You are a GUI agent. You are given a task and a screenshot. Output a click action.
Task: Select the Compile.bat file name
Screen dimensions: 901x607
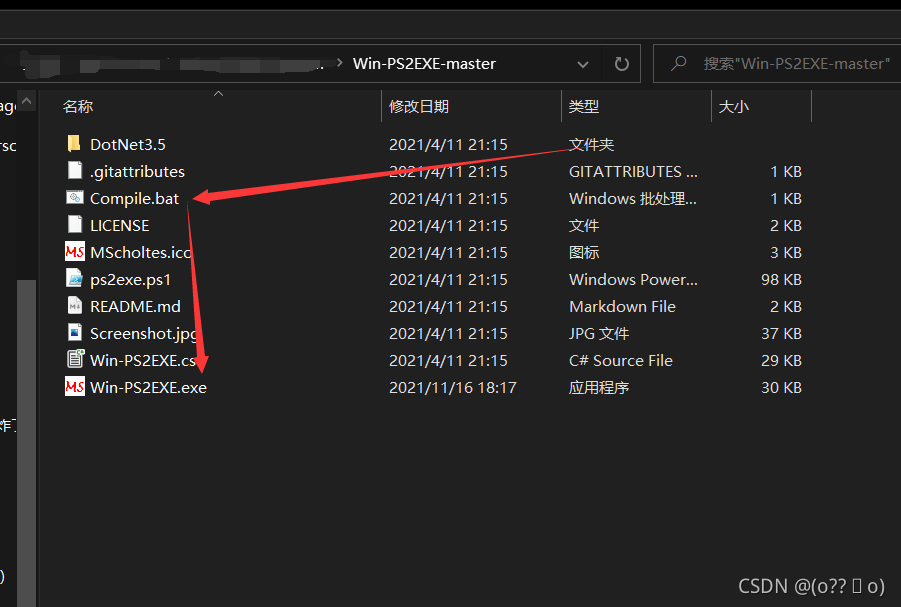[134, 198]
